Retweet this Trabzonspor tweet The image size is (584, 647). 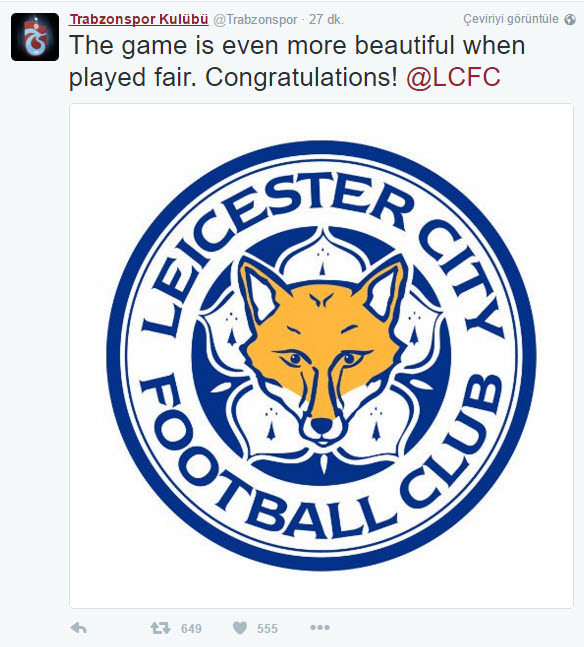coord(161,628)
